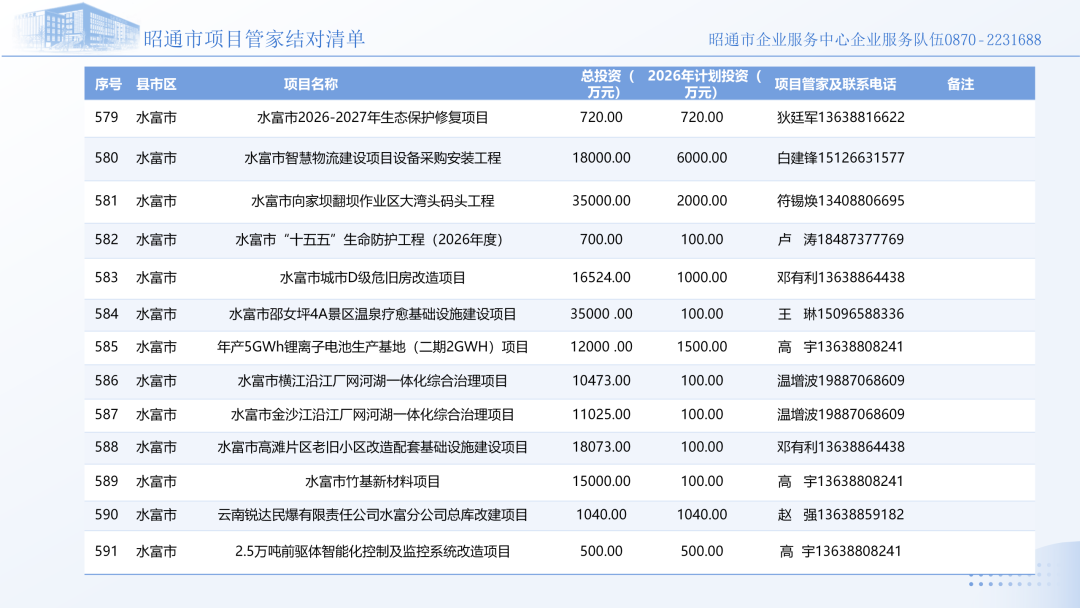Click the 总投资（万元）column header

coord(606,84)
